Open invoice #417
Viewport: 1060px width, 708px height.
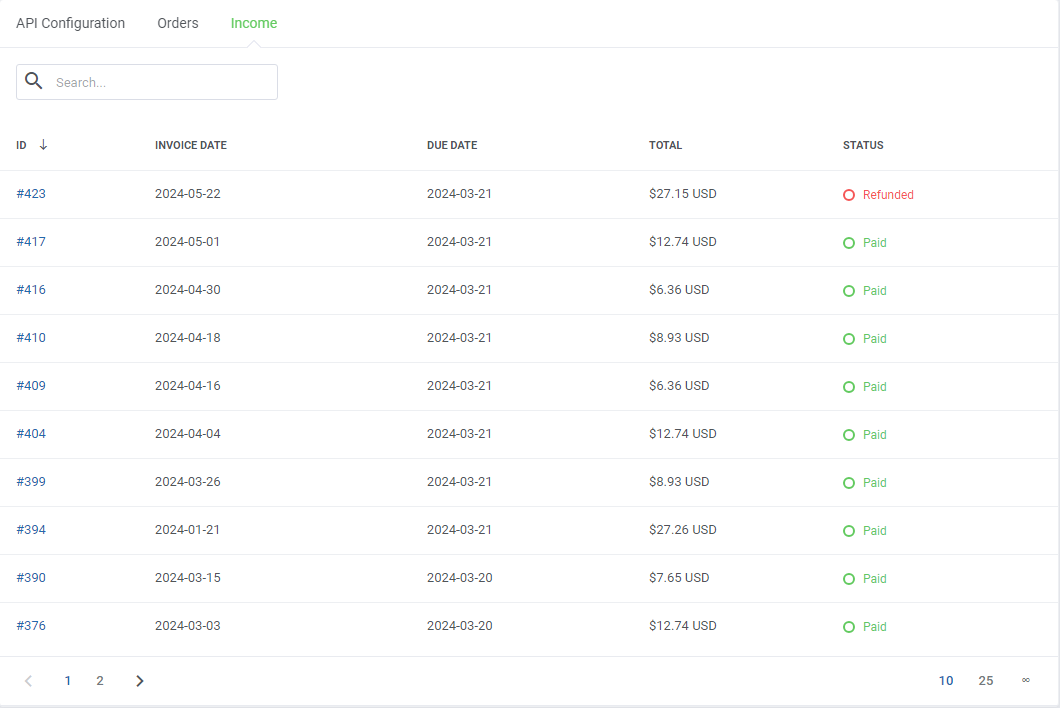[x=31, y=241]
